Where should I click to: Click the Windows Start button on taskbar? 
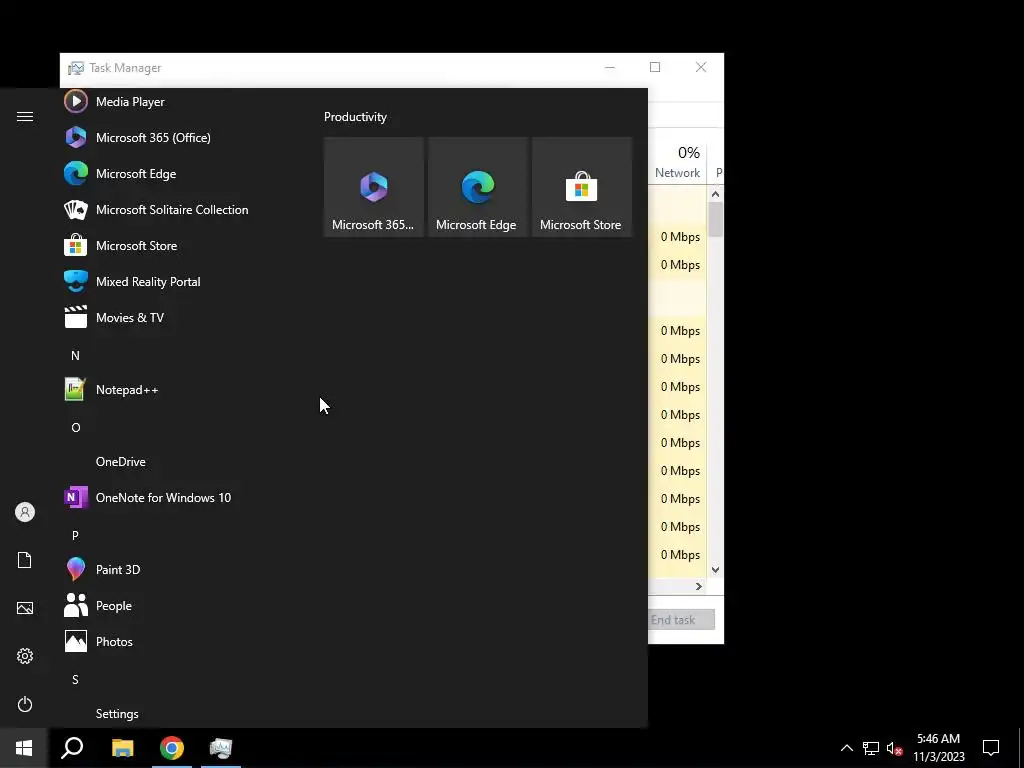pos(24,748)
